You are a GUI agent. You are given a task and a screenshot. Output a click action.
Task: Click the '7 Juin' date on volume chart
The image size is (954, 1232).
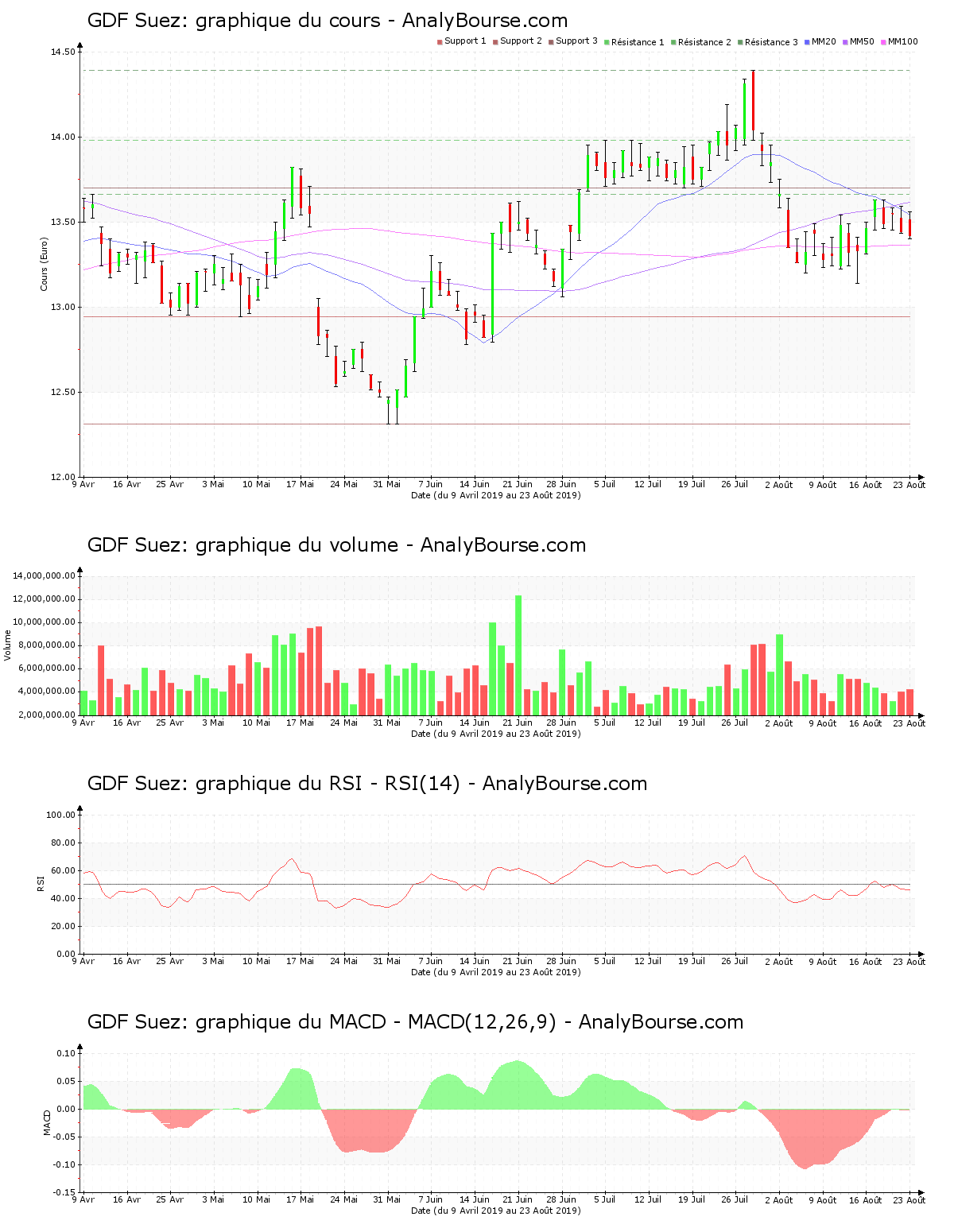coord(430,723)
